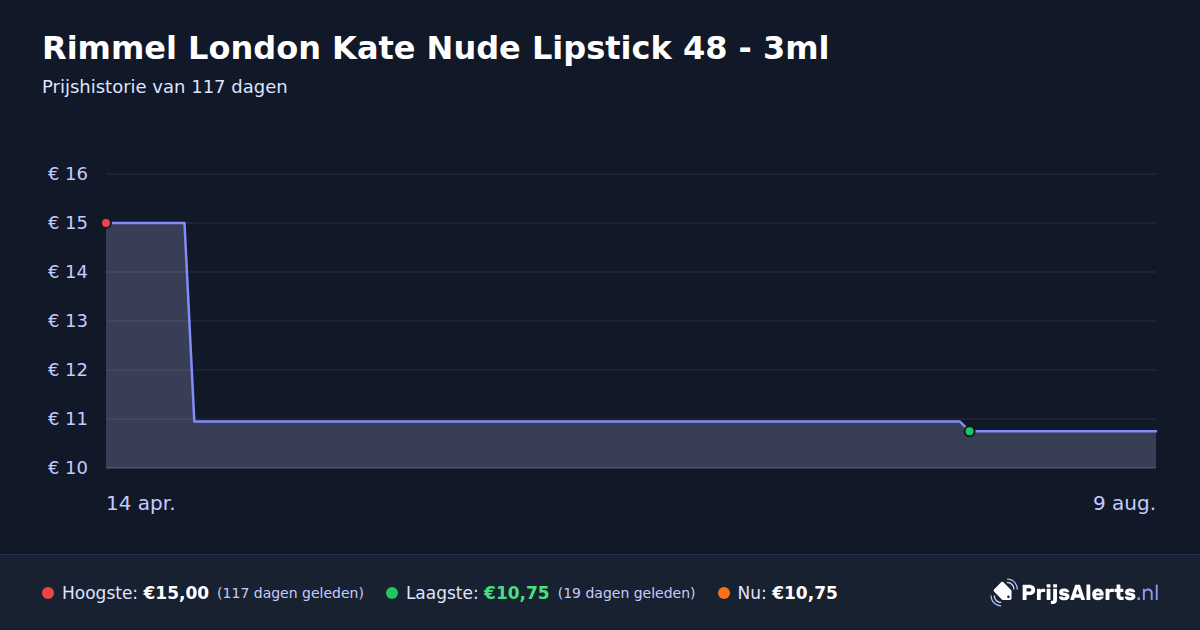The image size is (1200, 630).
Task: Click the 9 aug. end date label
Action: [1124, 504]
